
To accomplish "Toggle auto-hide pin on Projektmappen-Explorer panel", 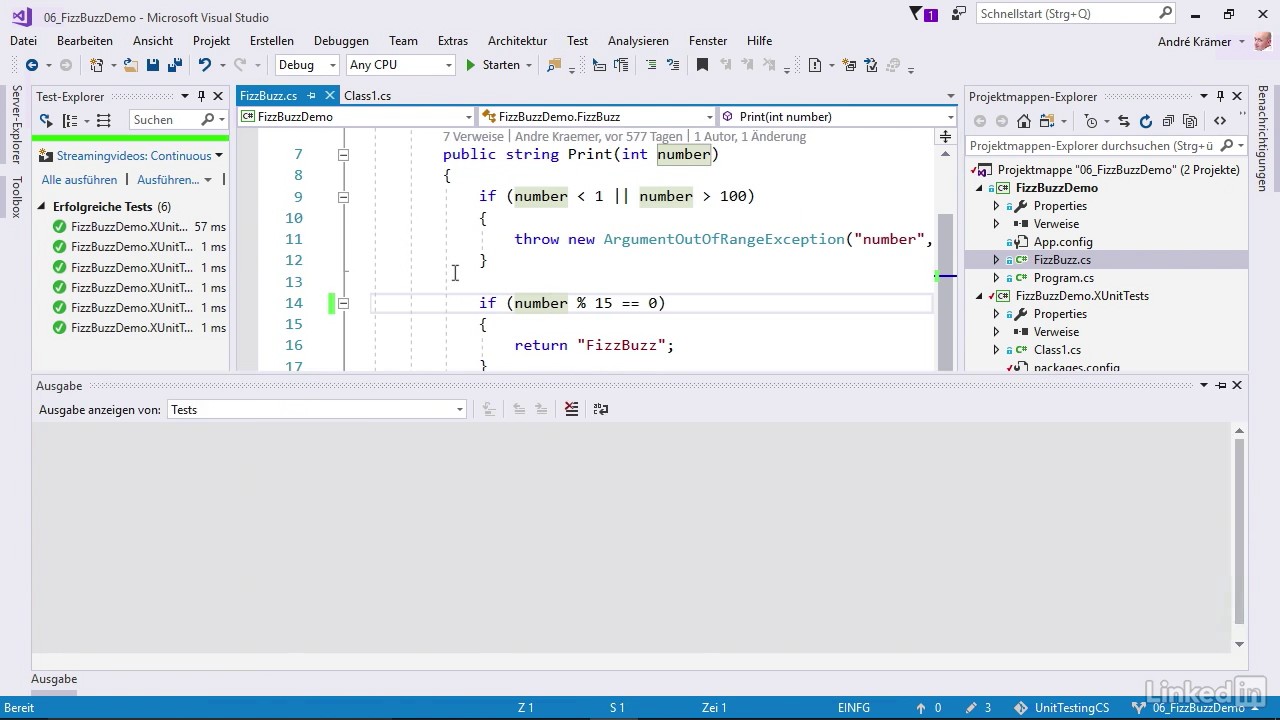I will click(1220, 96).
